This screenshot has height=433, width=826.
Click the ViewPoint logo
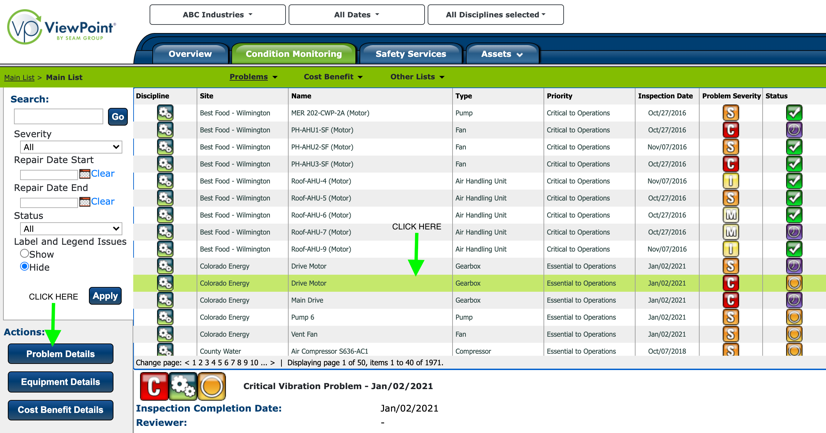coord(61,27)
